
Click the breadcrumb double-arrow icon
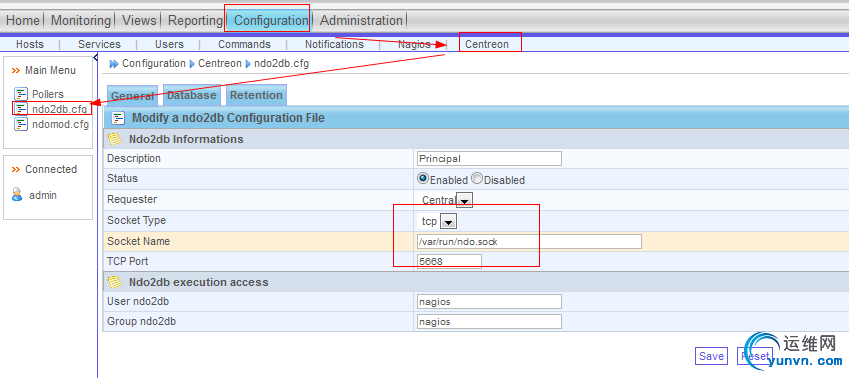(114, 64)
